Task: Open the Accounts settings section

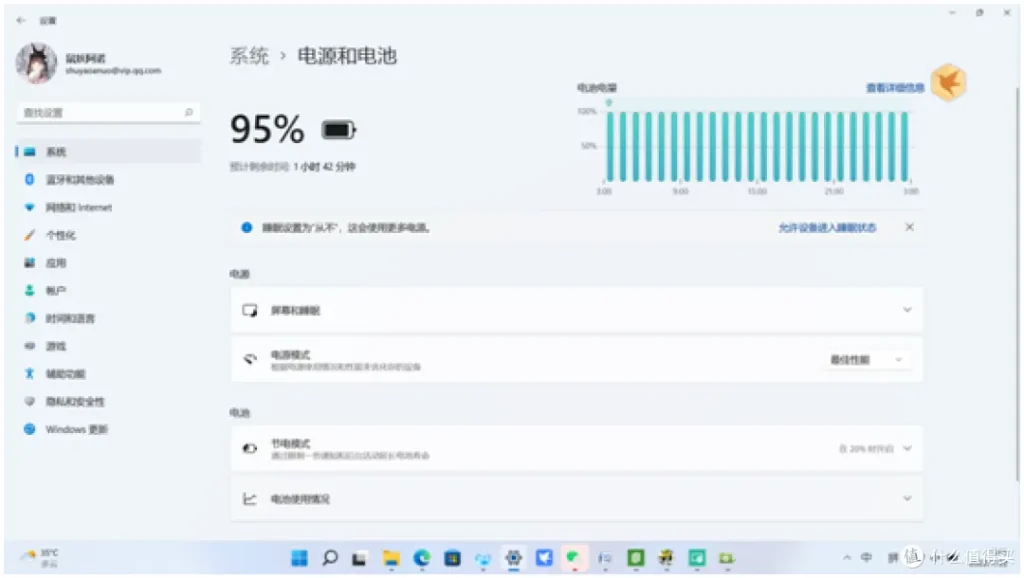Action: tap(55, 291)
